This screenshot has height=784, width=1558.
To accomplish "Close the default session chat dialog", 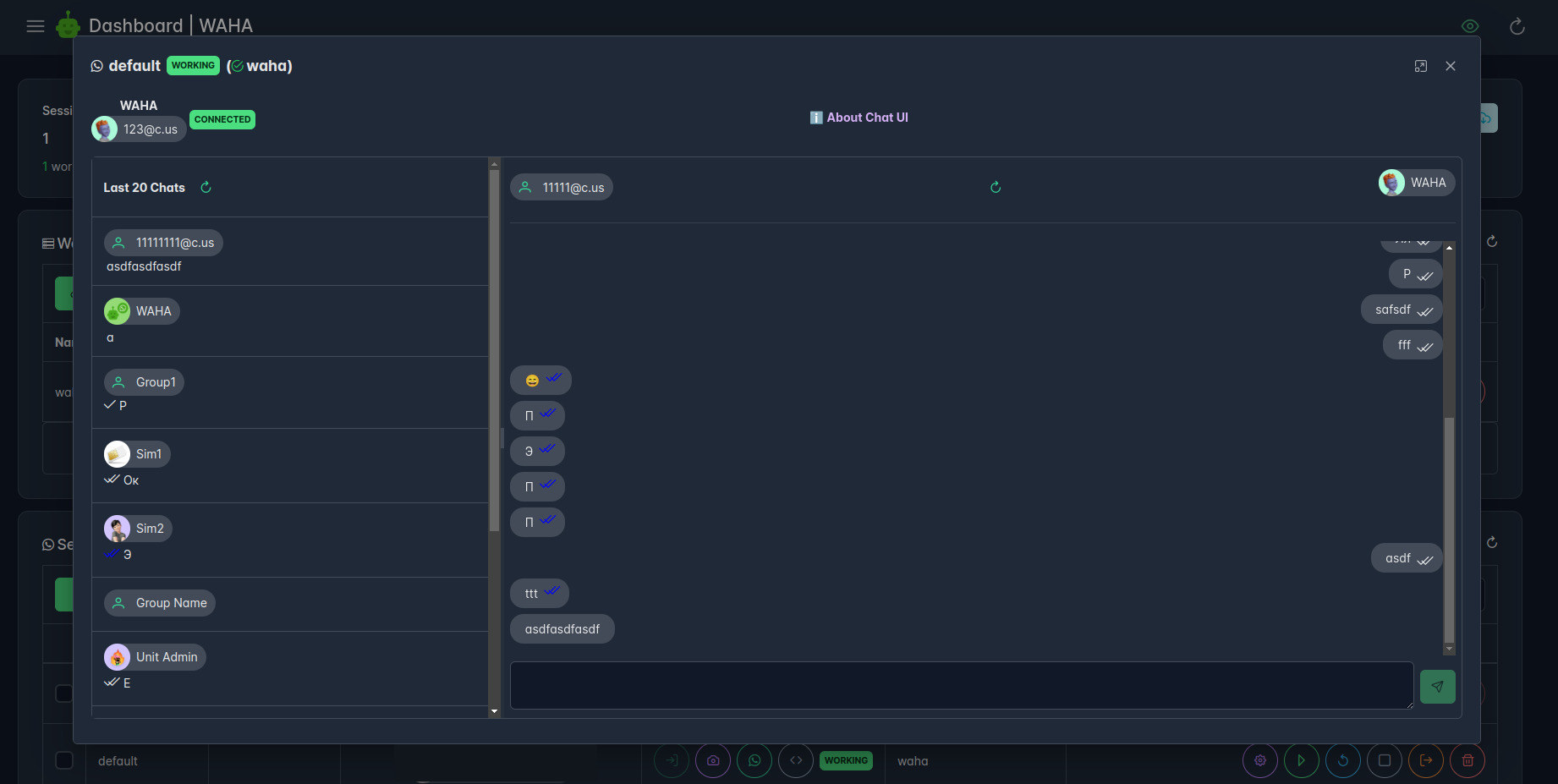I will [1451, 66].
